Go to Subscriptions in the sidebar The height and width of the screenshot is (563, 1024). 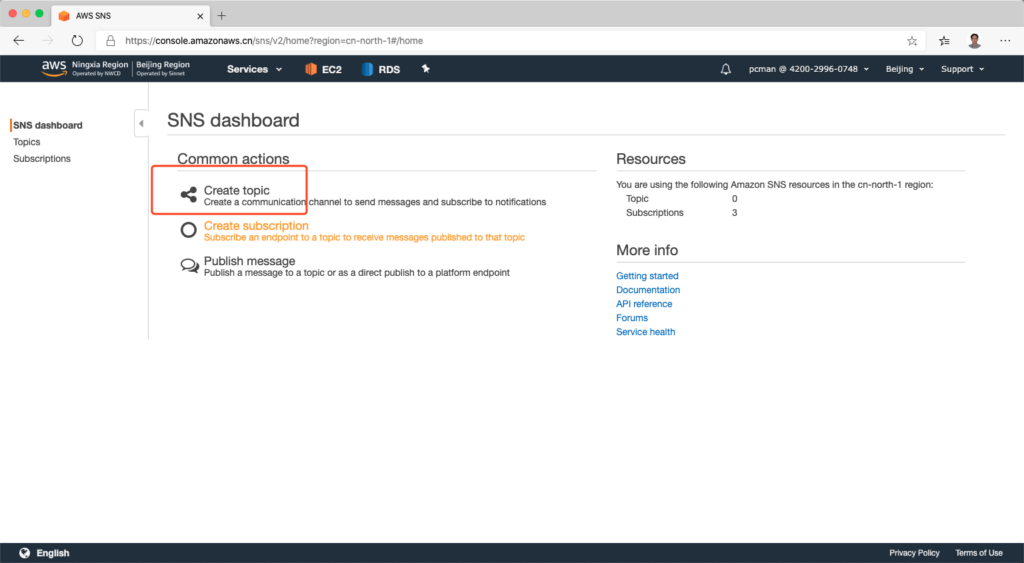tap(42, 159)
